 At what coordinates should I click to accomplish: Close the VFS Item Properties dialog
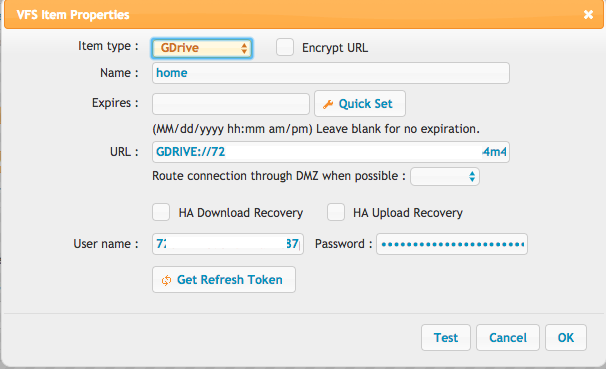coord(588,15)
